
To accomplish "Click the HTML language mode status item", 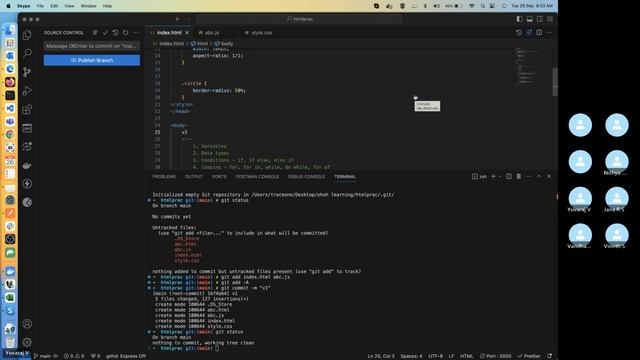I will point(467,356).
